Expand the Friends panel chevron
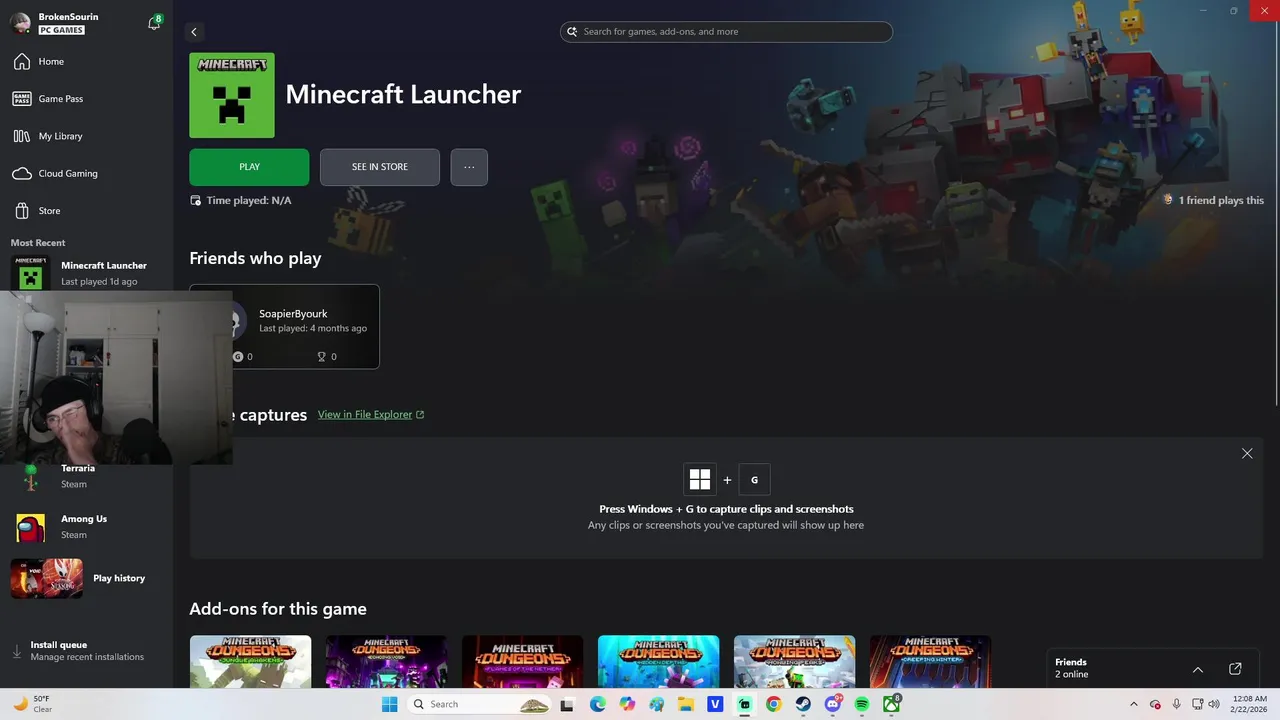Image resolution: width=1280 pixels, height=720 pixels. pyautogui.click(x=1198, y=670)
